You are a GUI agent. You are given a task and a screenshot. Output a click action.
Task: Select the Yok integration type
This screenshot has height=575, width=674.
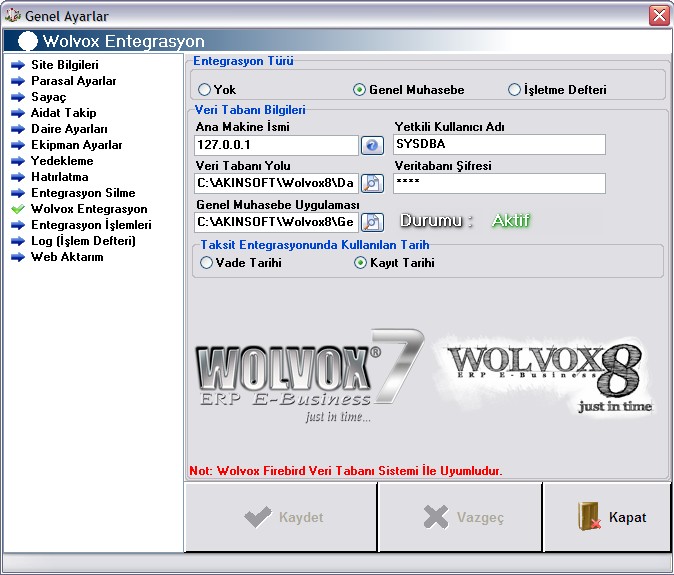tap(217, 90)
